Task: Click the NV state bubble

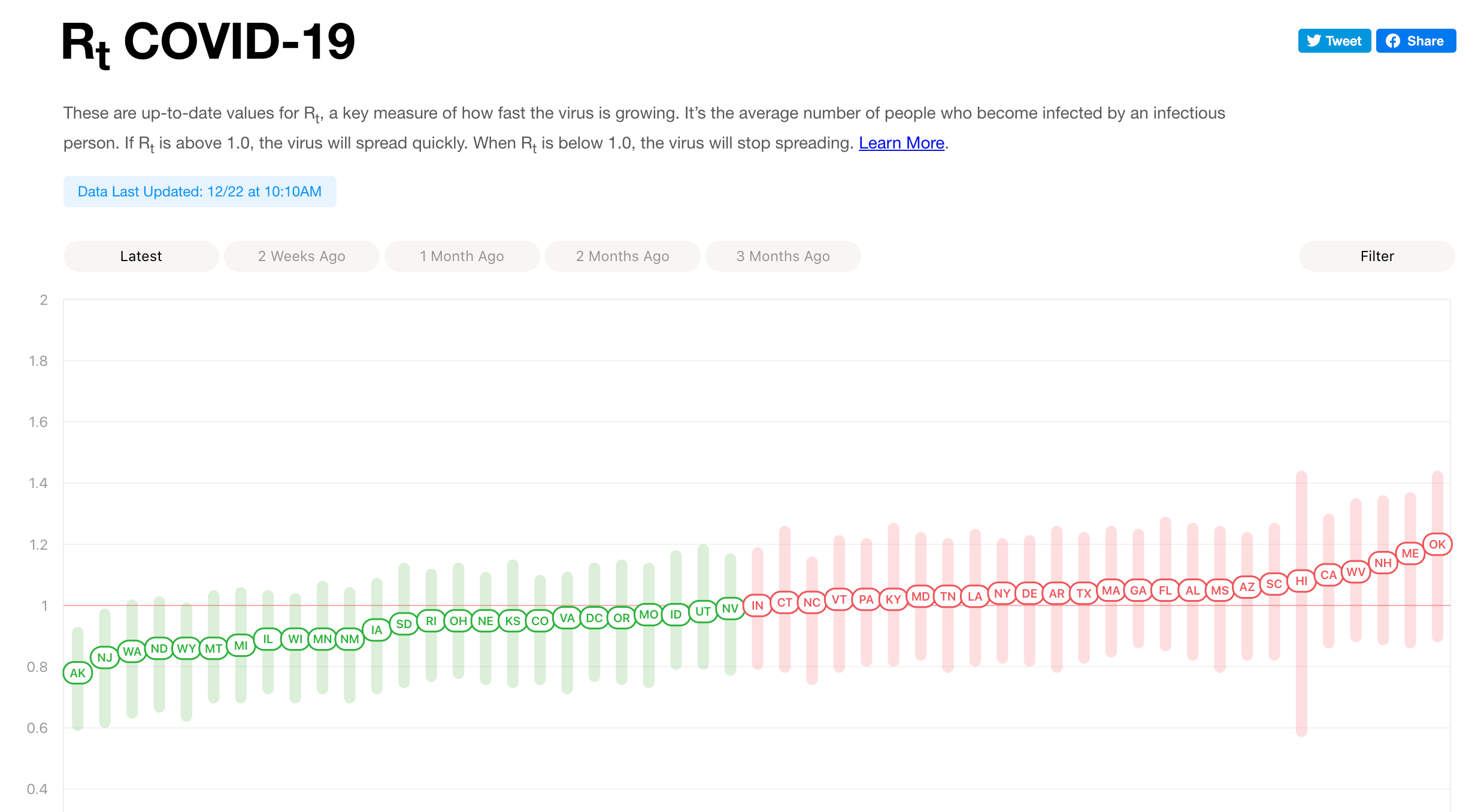Action: (x=730, y=608)
